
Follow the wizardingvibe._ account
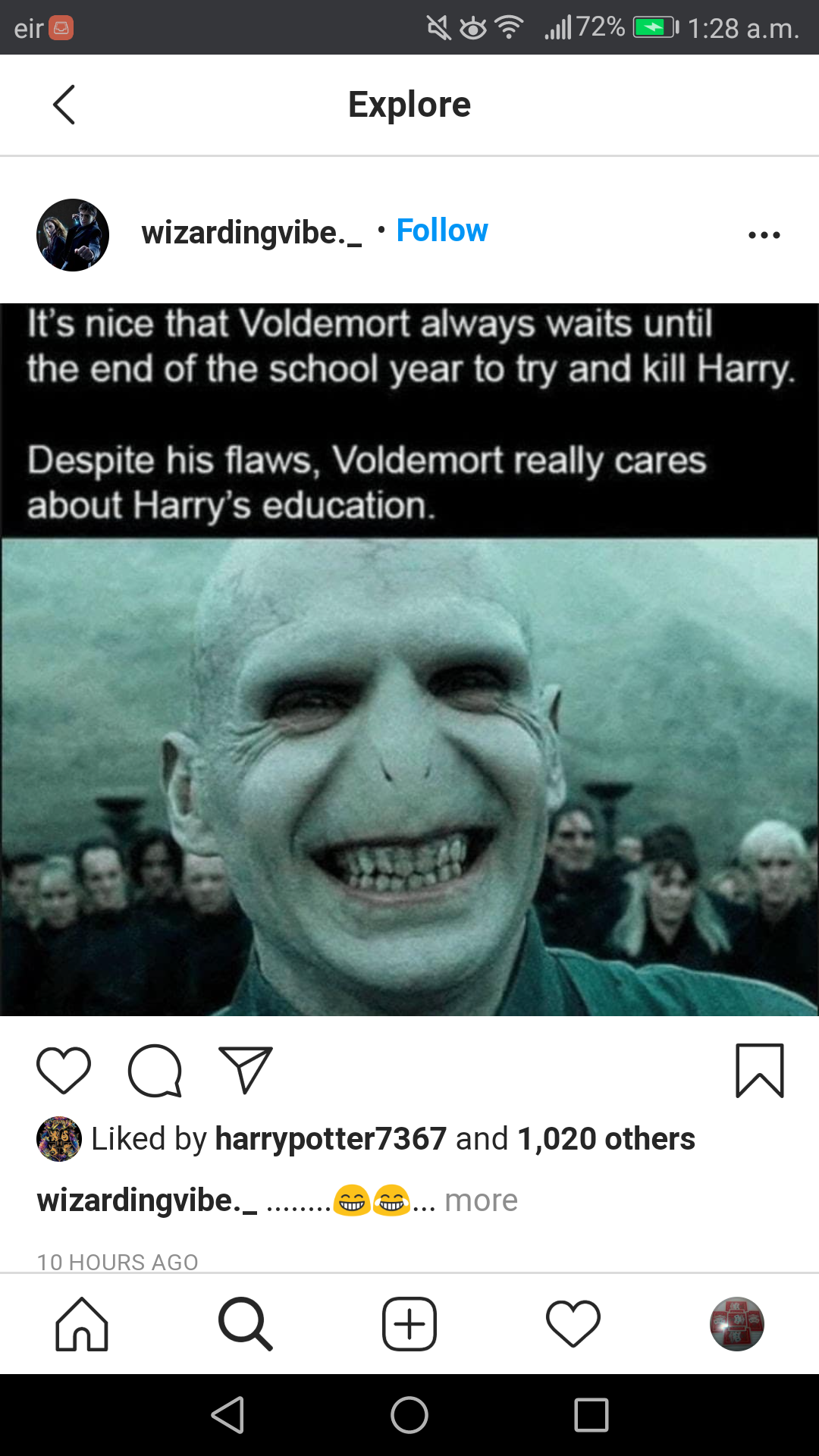[x=442, y=231]
